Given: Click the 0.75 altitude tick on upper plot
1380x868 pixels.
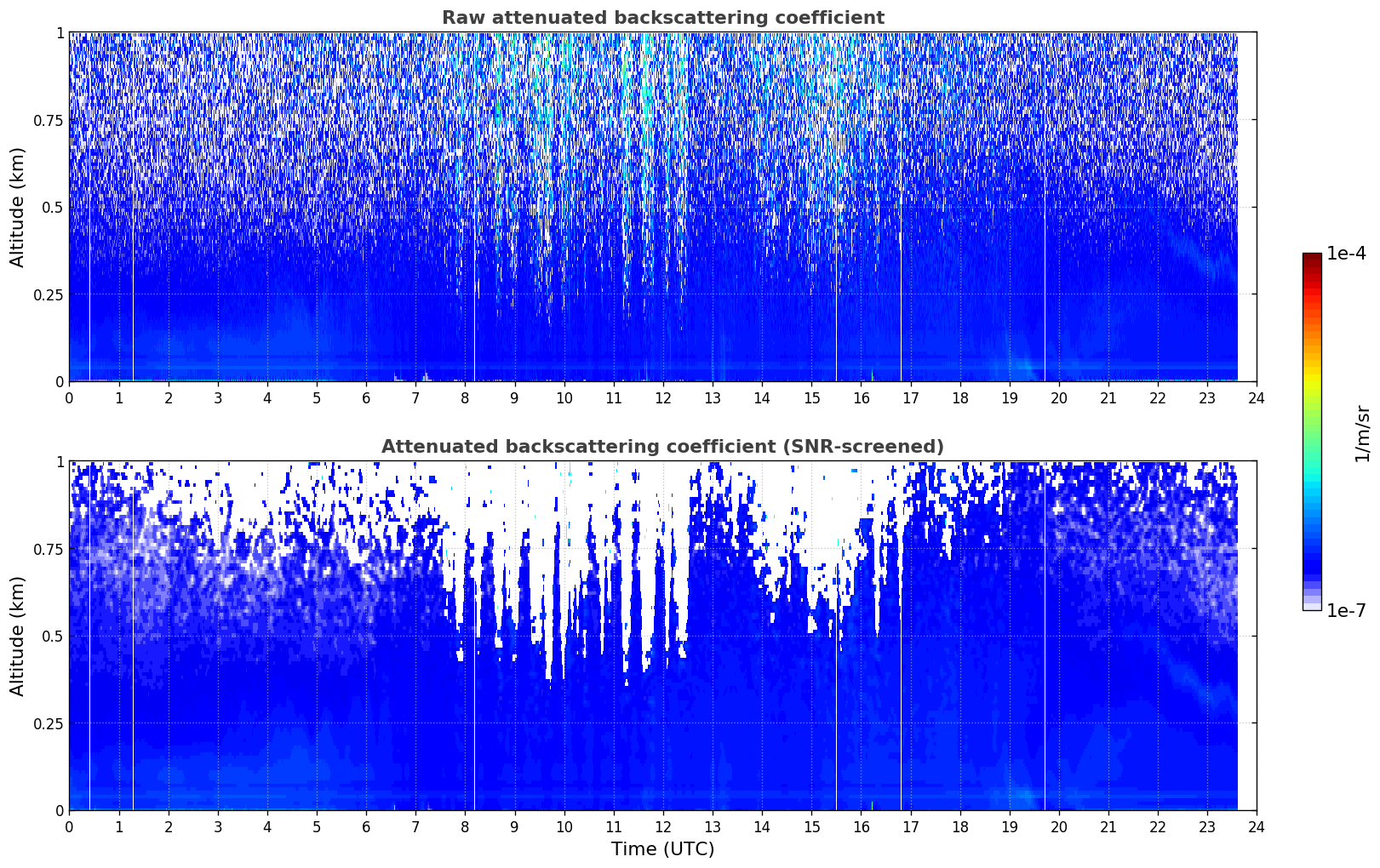Looking at the screenshot, I should click(x=49, y=120).
